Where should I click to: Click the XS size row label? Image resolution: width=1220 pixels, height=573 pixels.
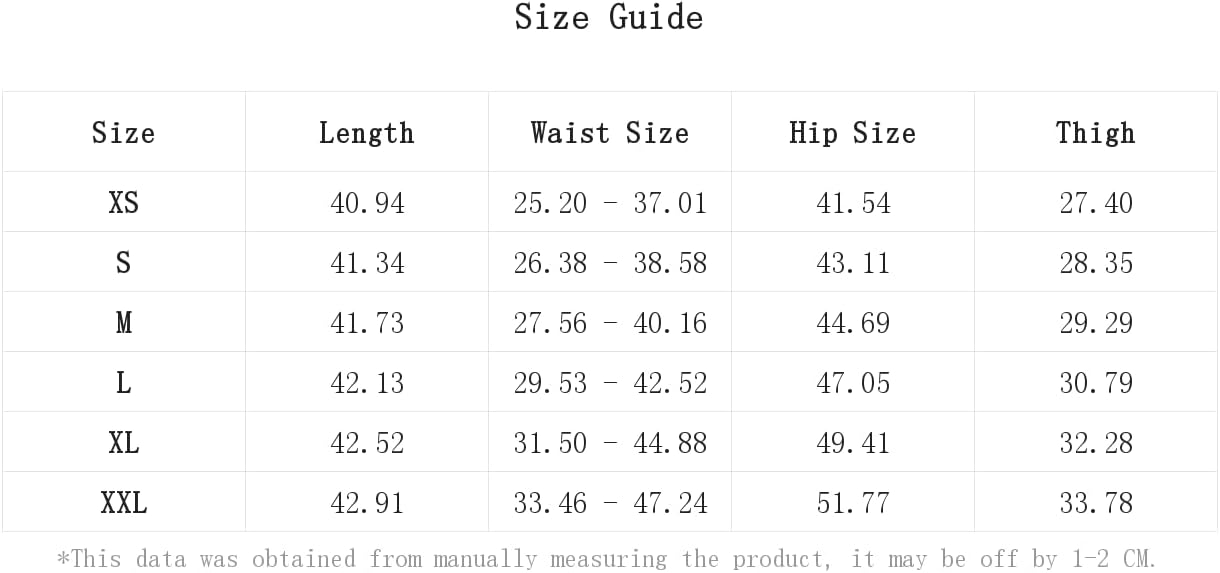click(x=124, y=203)
